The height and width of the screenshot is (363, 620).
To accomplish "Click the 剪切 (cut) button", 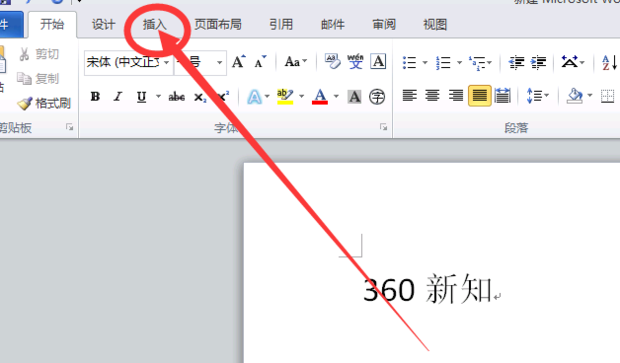I will tap(39, 54).
